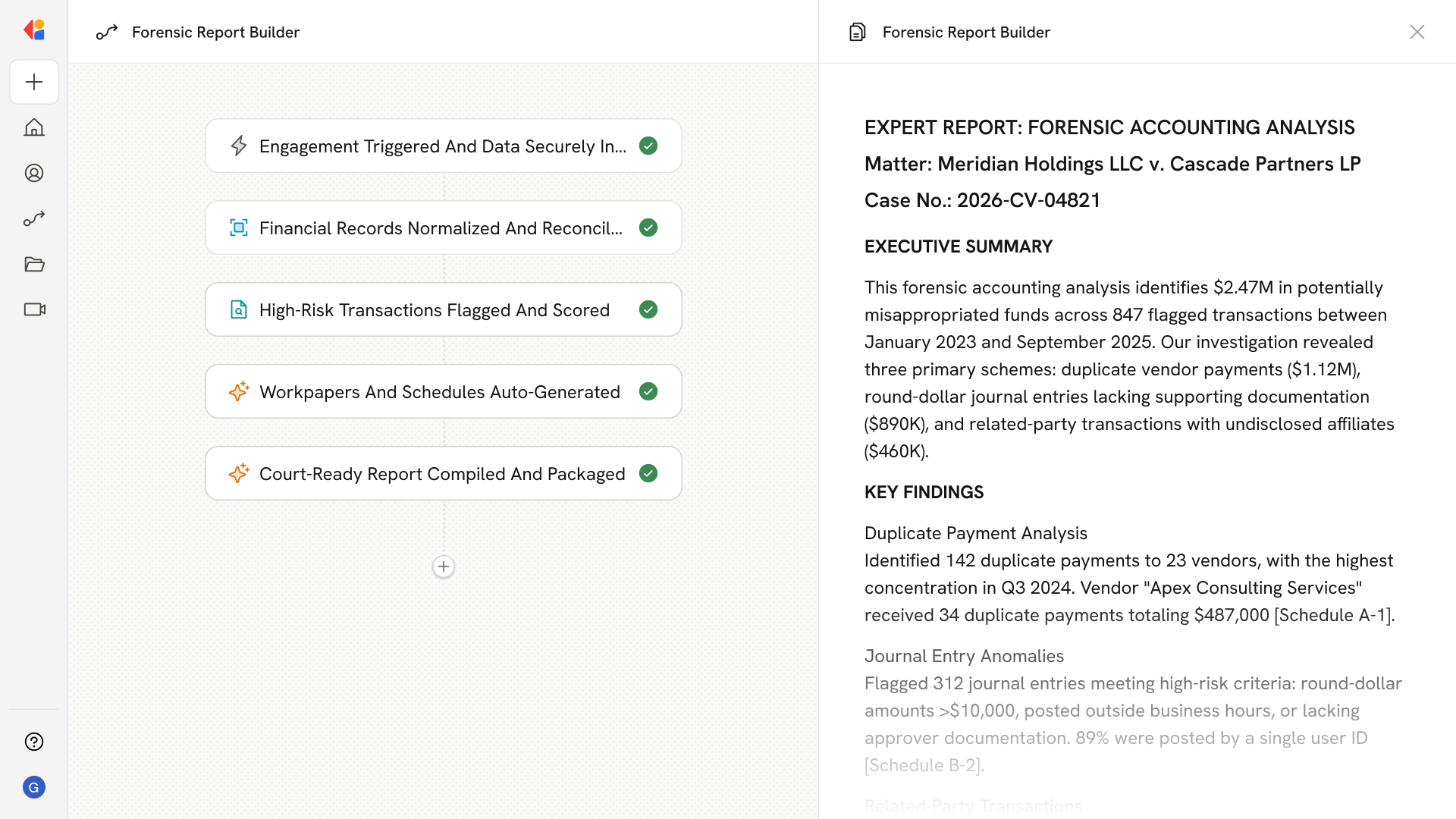This screenshot has width=1456, height=819.
Task: Click the plus button in the sidebar
Action: click(34, 82)
